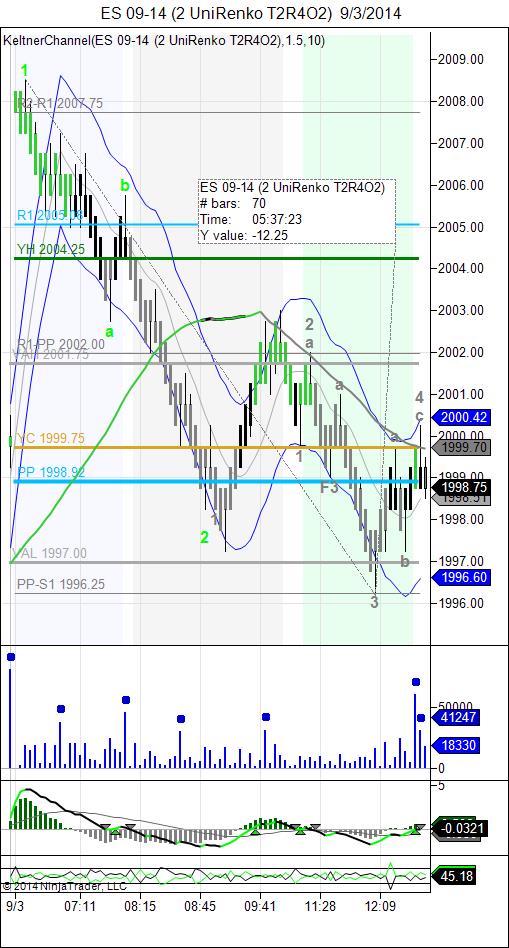This screenshot has height=948, width=509.
Task: Click the 2001.00 price axis label
Action: pos(459,394)
